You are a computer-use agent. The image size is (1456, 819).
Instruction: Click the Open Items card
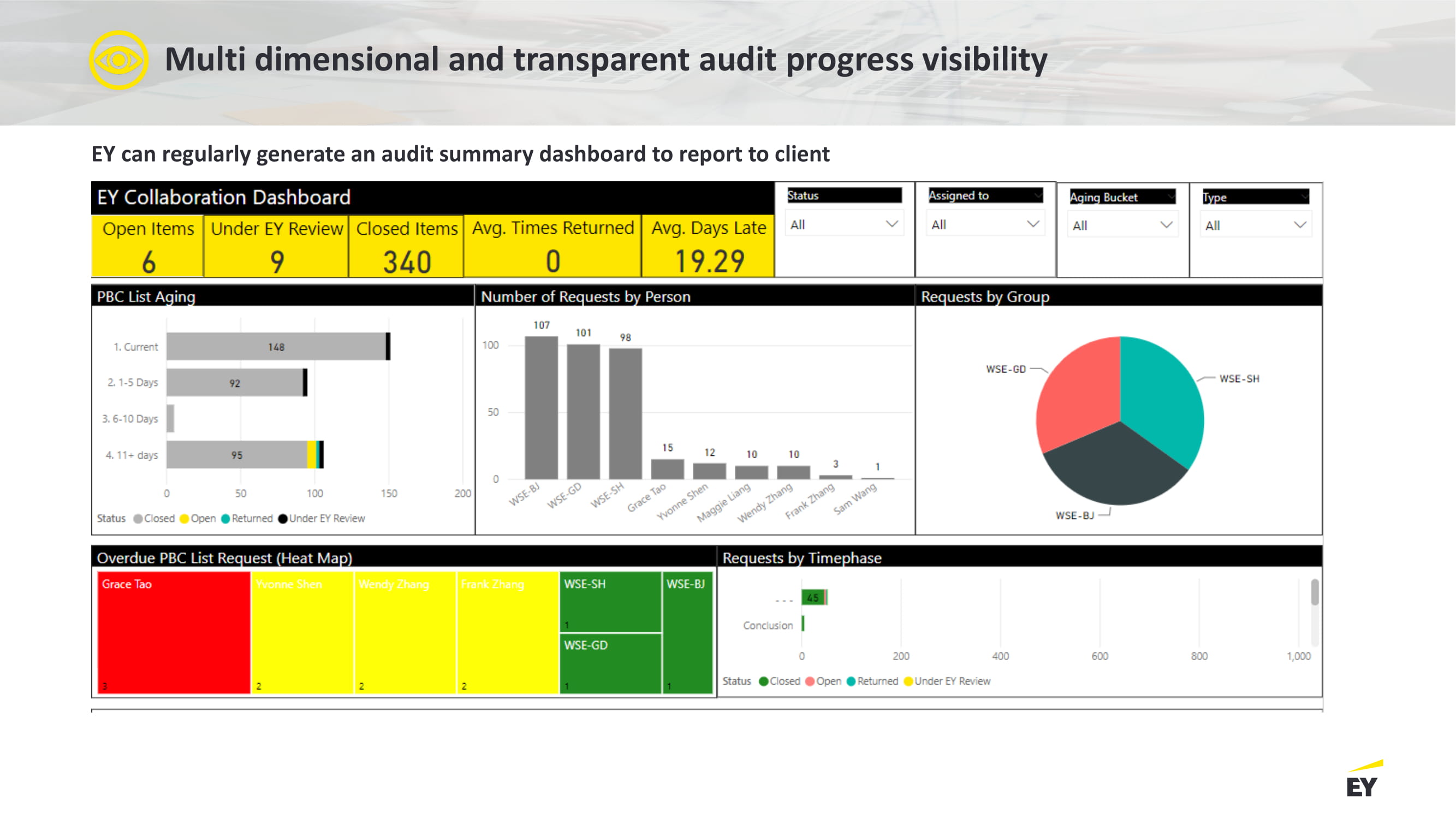(x=147, y=246)
